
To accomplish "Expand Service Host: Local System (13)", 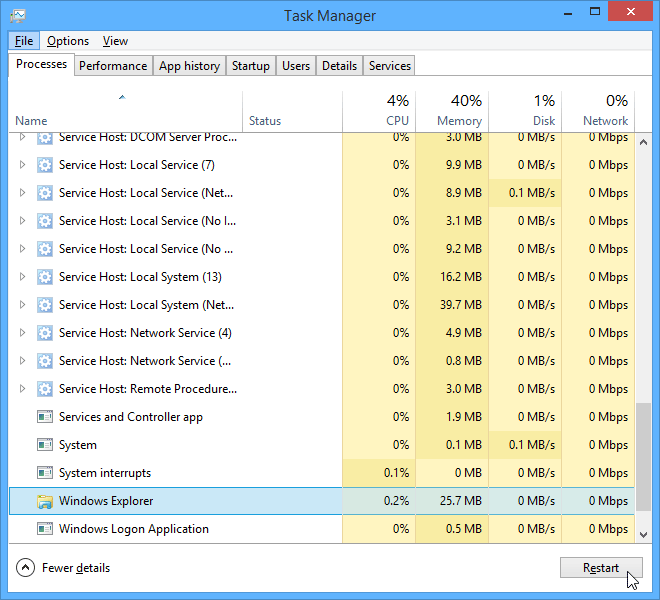I will [x=22, y=277].
